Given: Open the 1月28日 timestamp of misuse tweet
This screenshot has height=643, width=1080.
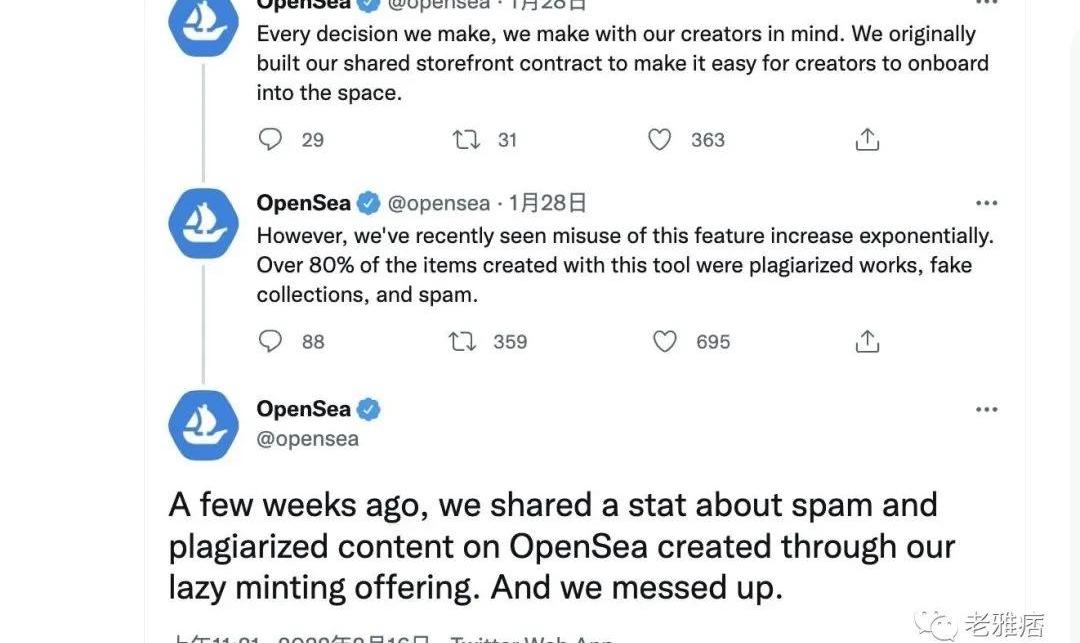Looking at the screenshot, I should point(547,202).
